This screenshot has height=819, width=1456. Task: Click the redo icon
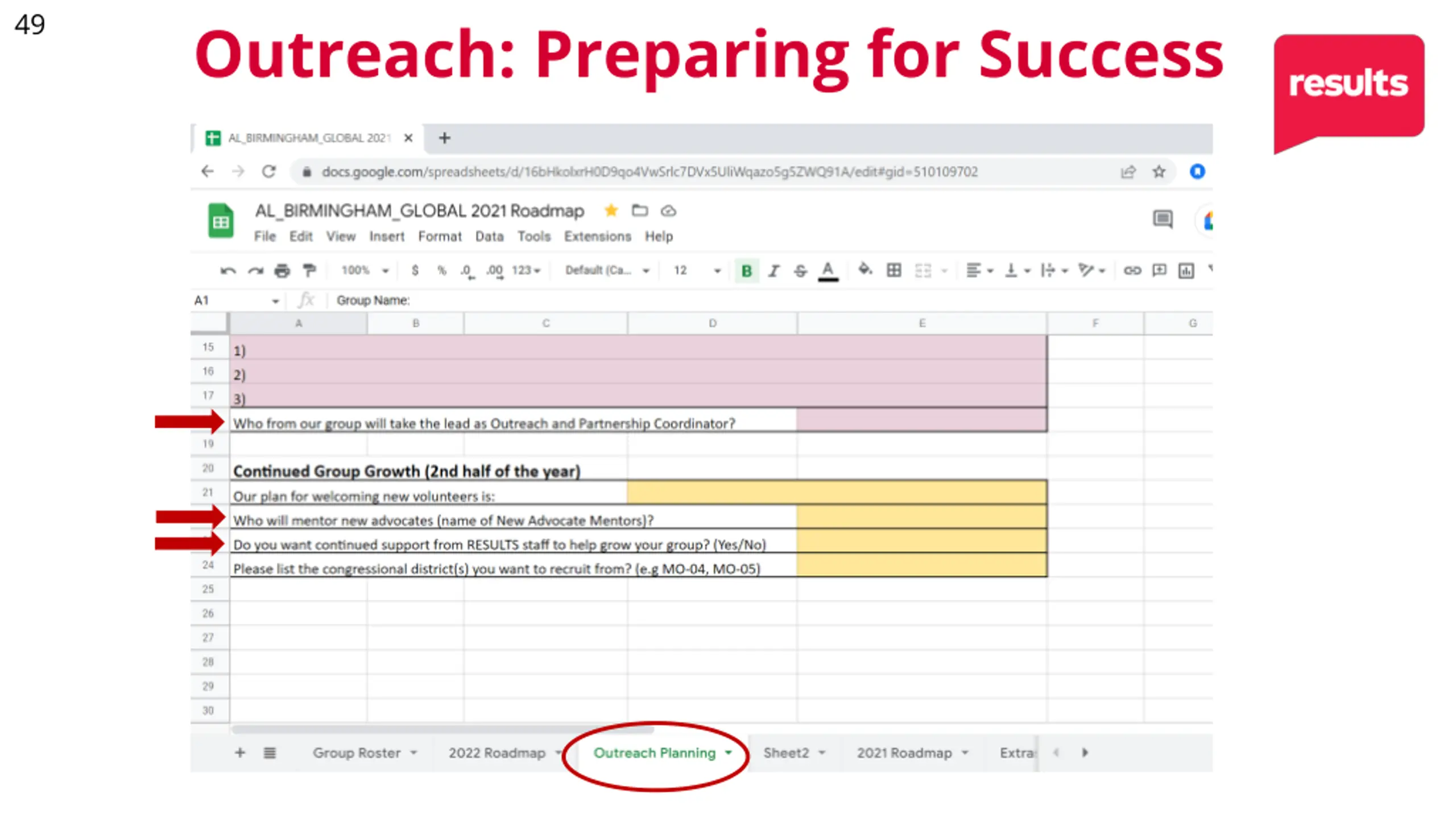click(255, 271)
